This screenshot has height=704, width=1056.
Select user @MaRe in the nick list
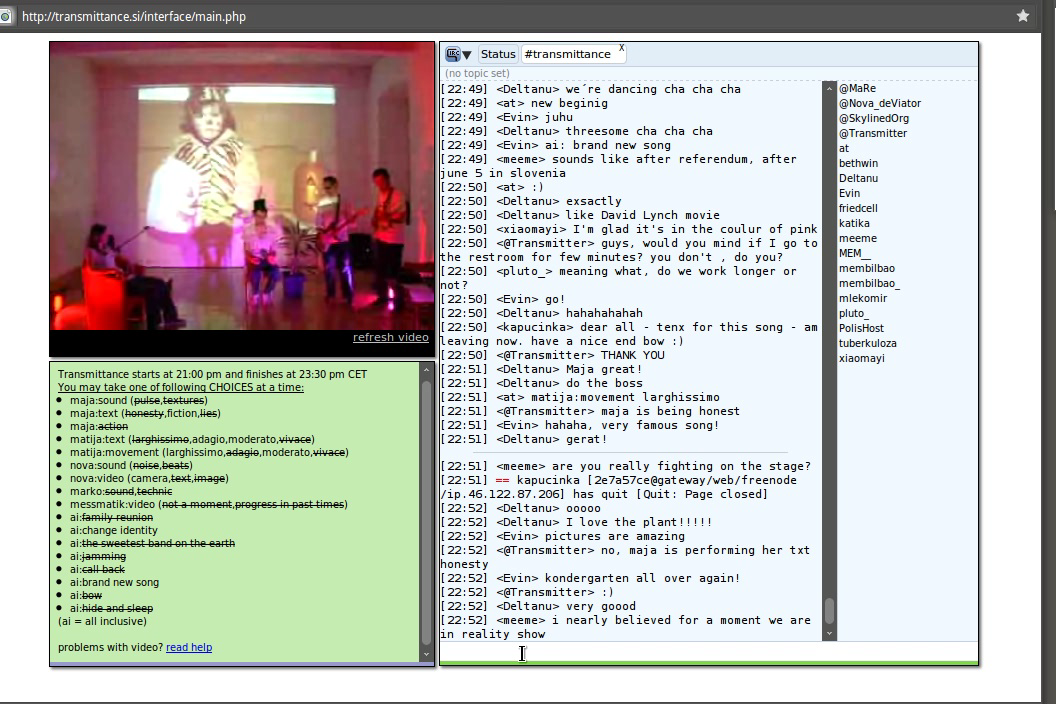(857, 88)
